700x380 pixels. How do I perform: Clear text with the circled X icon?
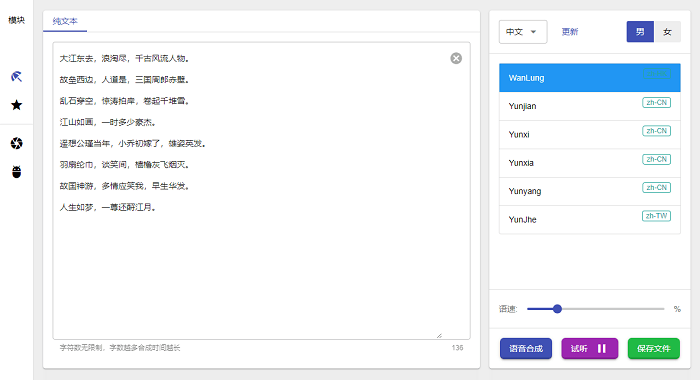(x=456, y=58)
